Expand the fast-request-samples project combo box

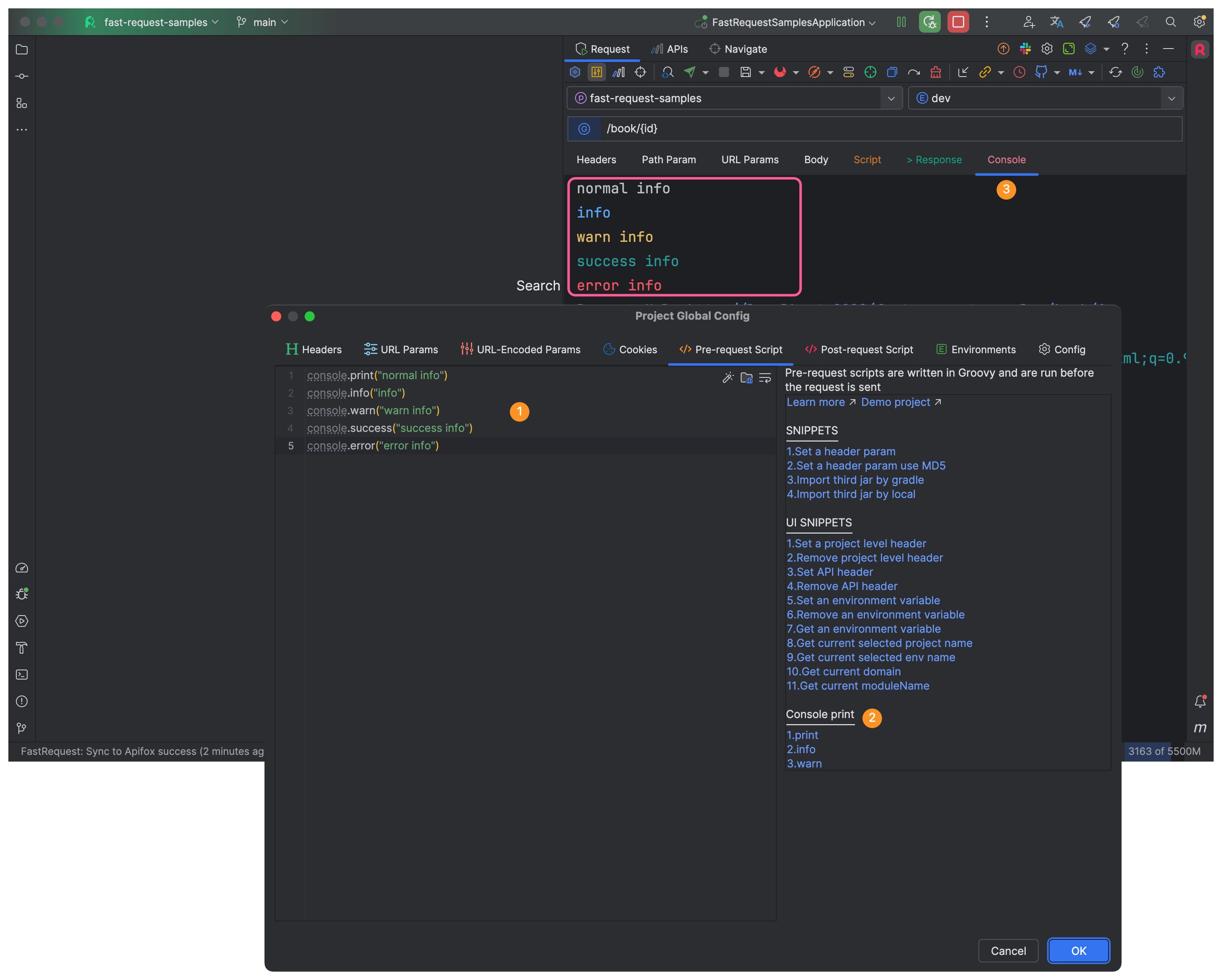891,98
